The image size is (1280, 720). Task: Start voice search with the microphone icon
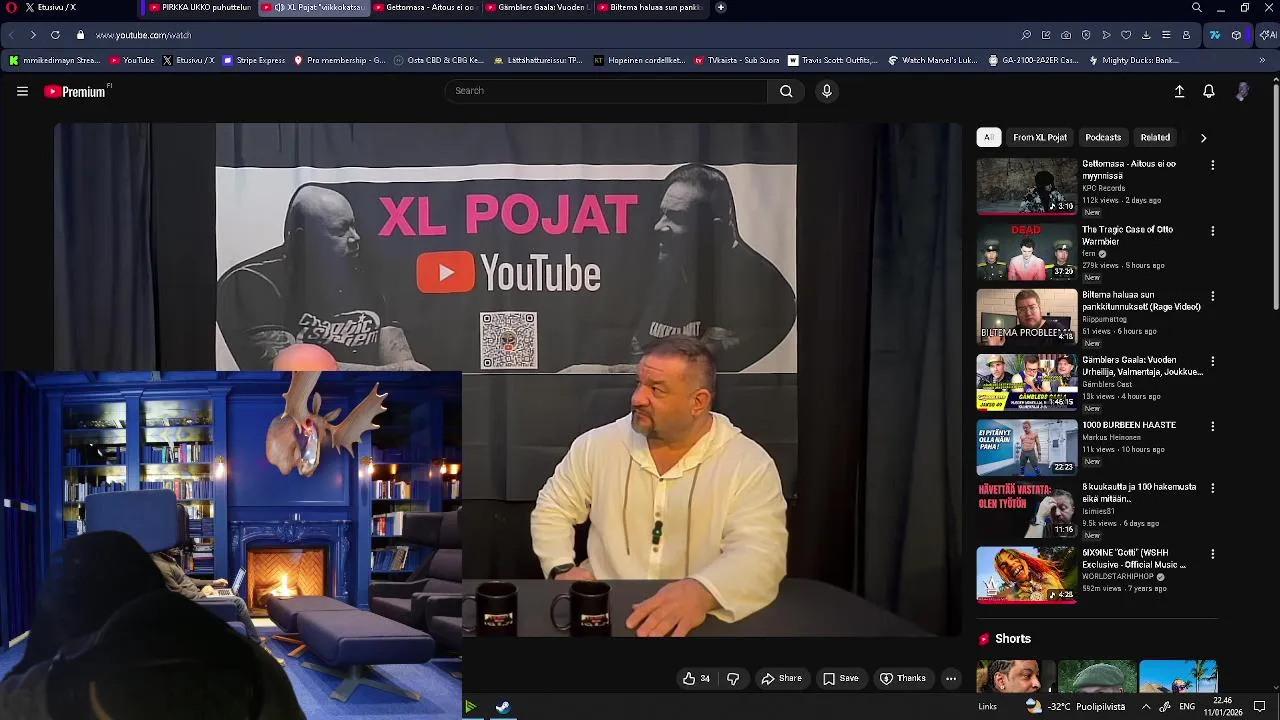[x=826, y=91]
